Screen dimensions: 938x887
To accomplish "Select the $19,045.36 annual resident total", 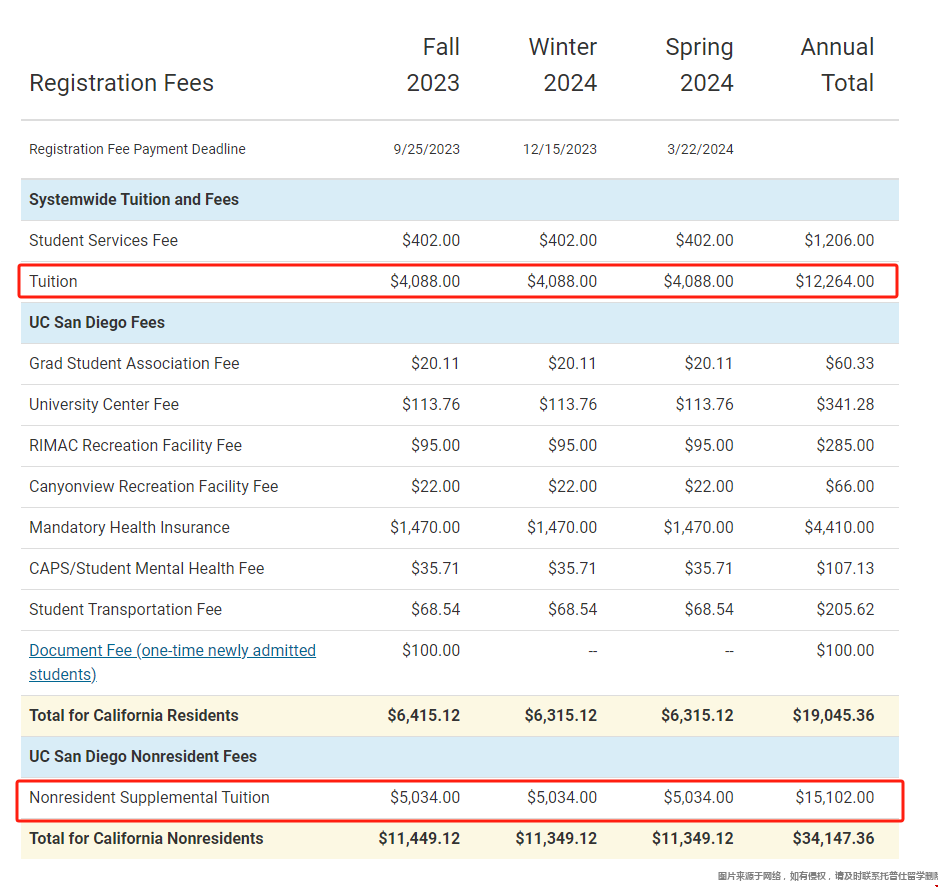I will [833, 715].
